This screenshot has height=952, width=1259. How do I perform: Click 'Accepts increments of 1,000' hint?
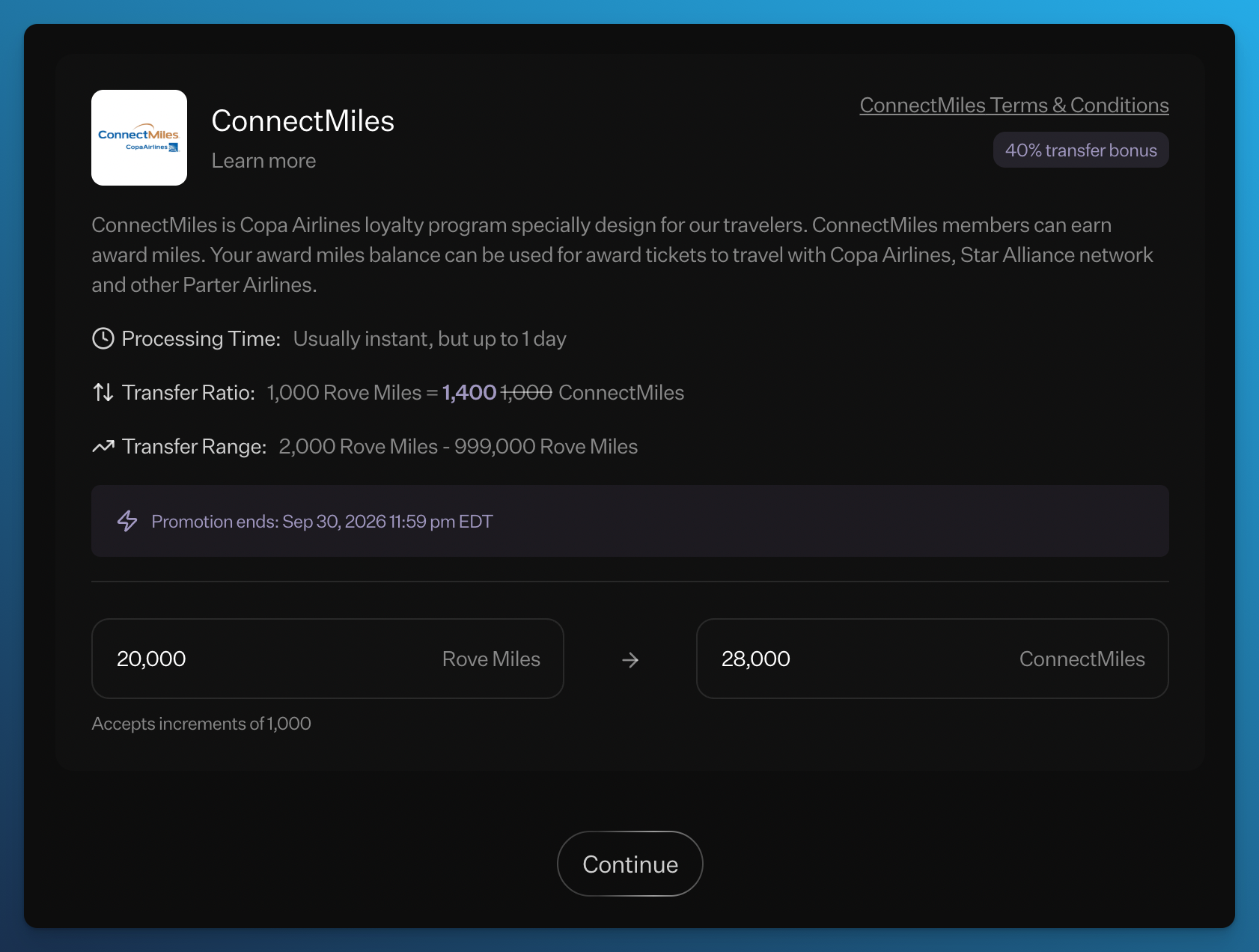pos(201,724)
